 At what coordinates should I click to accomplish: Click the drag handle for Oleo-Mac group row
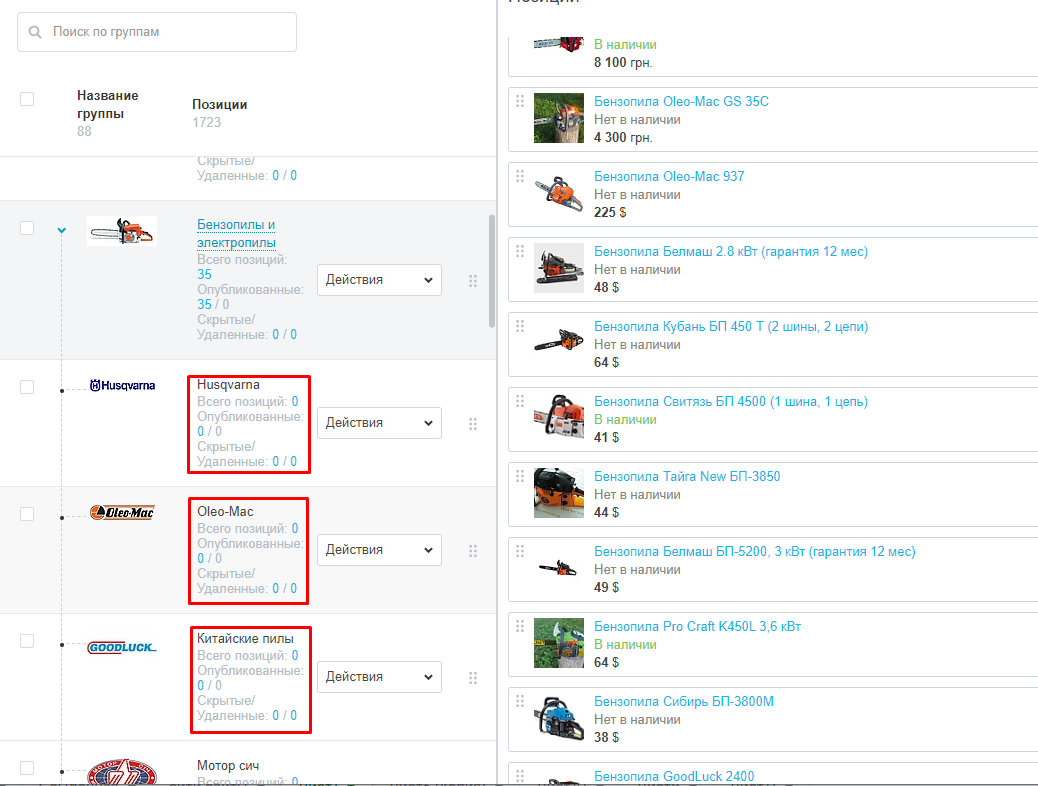pos(473,551)
